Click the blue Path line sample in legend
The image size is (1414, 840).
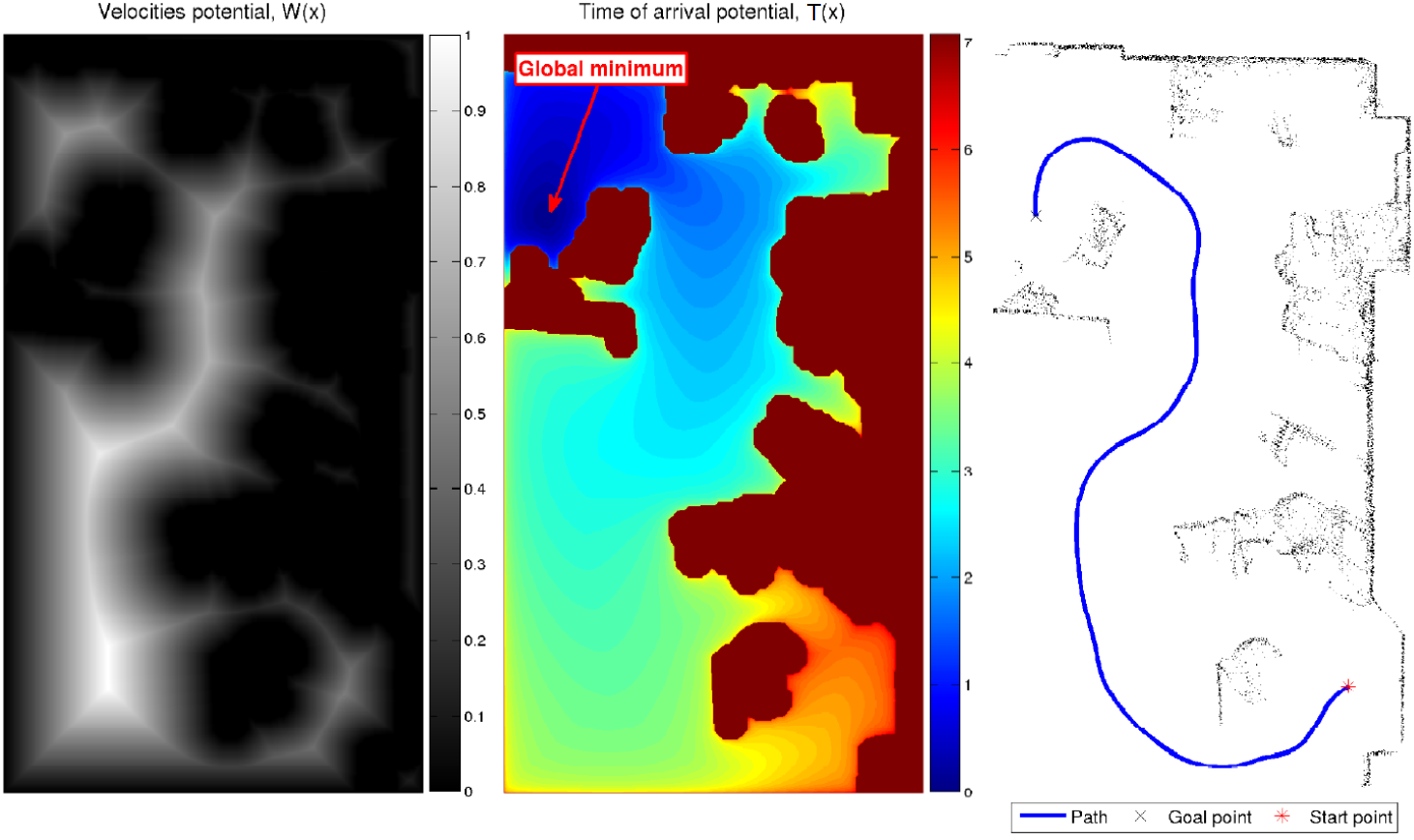pos(1043,817)
